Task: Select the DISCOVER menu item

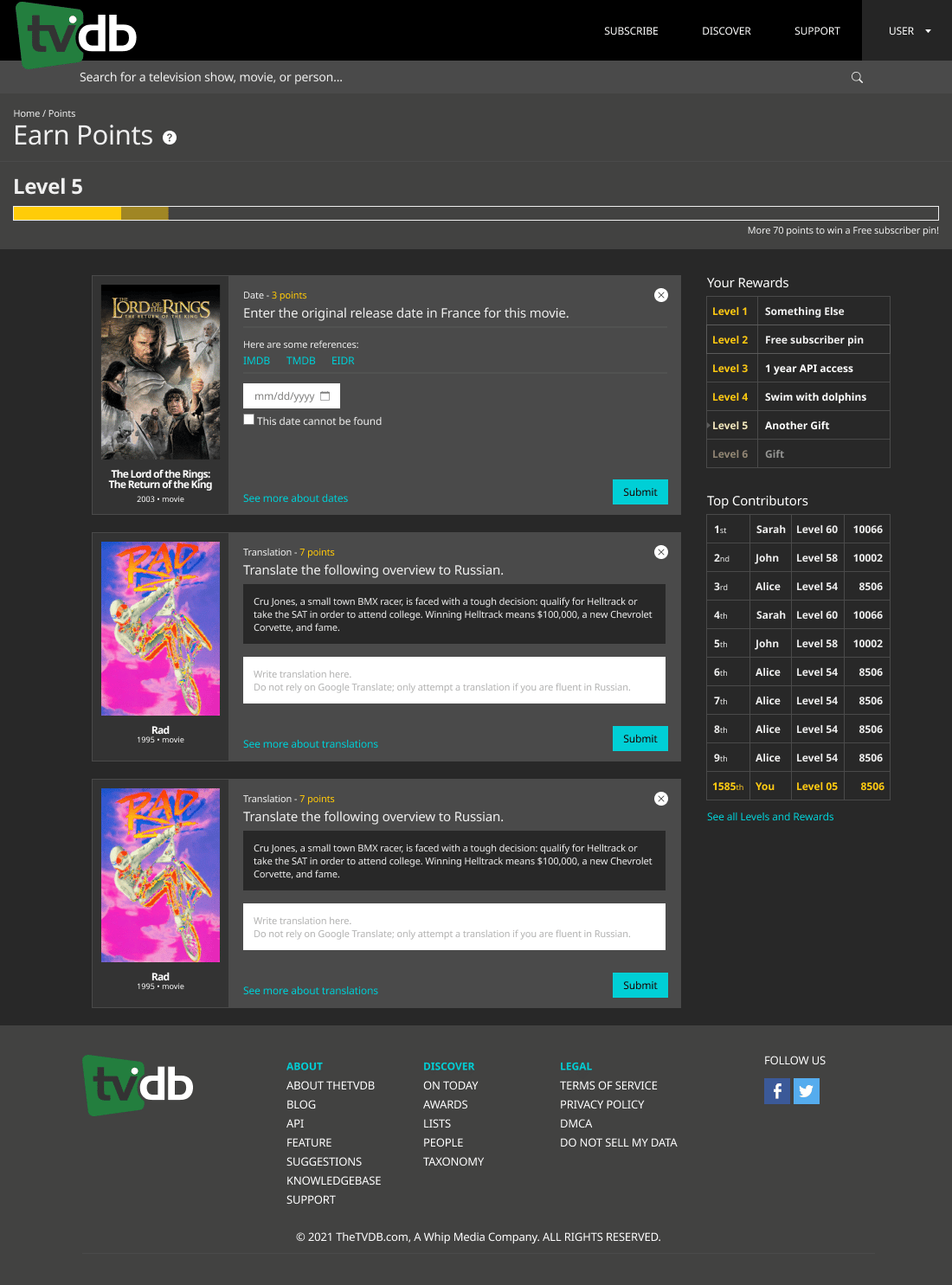Action: pos(726,30)
